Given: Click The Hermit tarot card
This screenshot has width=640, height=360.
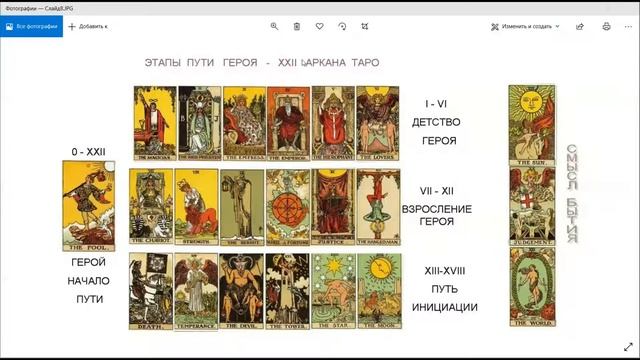Looking at the screenshot, I should click(x=242, y=207).
